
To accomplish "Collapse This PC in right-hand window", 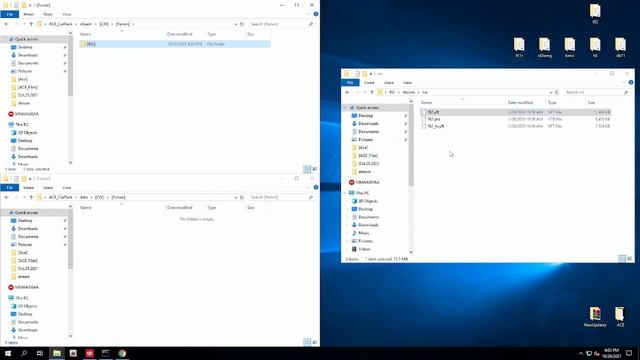I will (346, 193).
